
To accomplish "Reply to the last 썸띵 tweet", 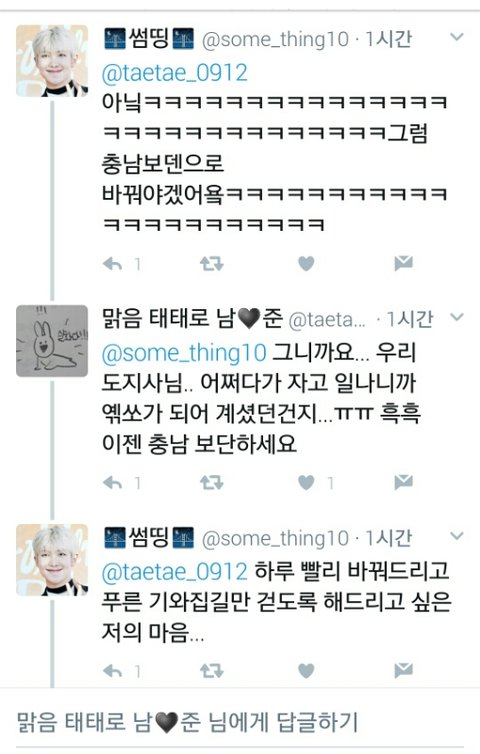I will coord(113,671).
